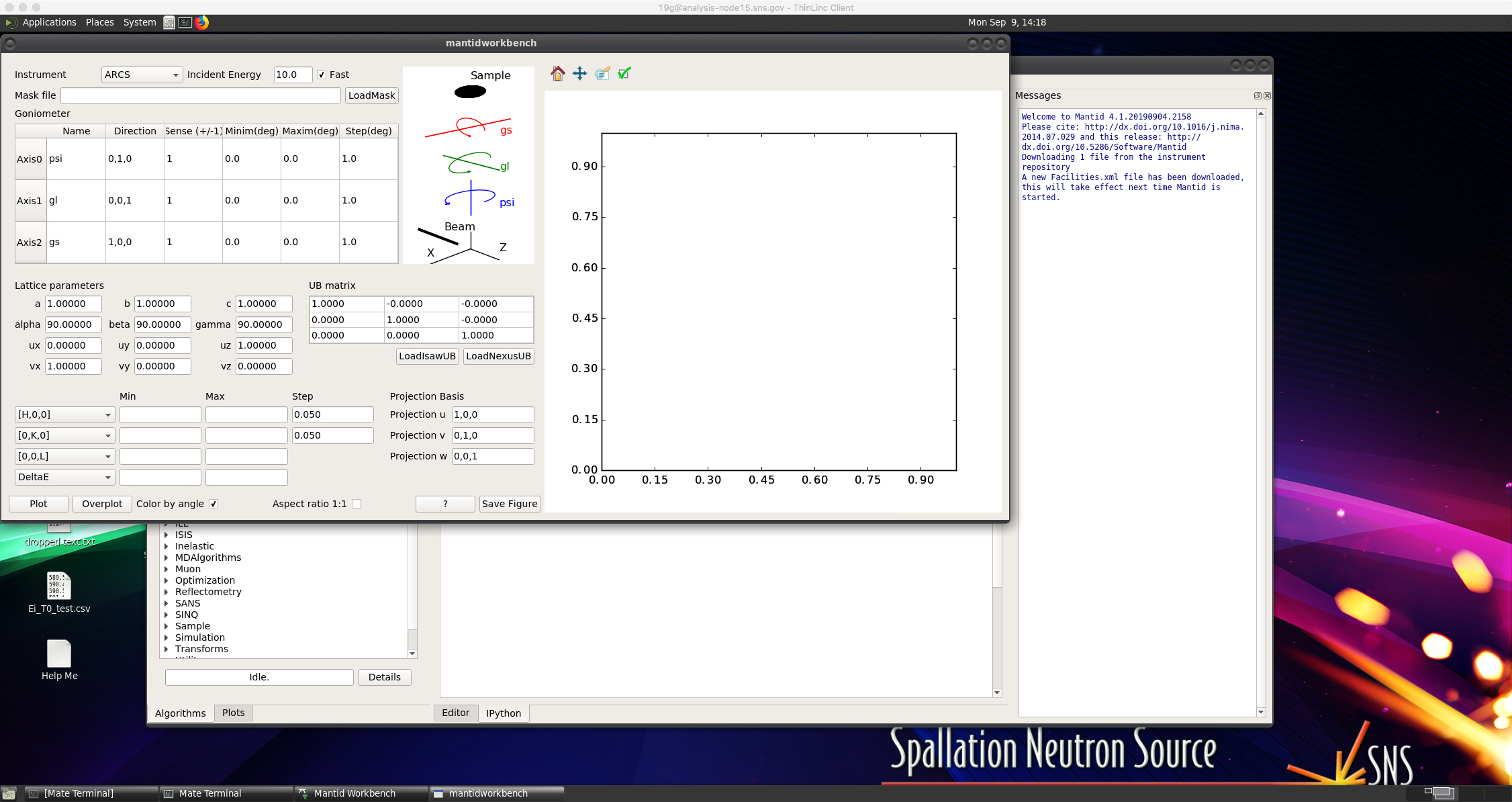Open the Instrument ARCS dropdown

click(142, 75)
